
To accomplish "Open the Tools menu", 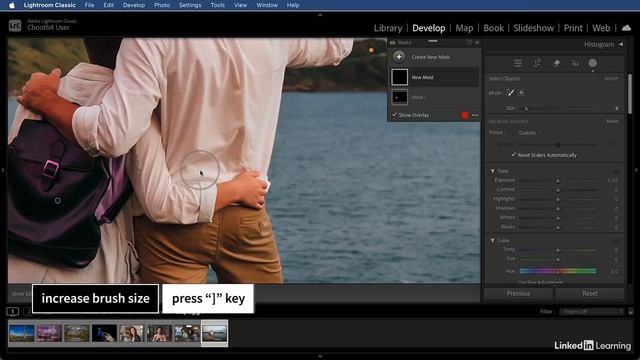I will tap(218, 5).
